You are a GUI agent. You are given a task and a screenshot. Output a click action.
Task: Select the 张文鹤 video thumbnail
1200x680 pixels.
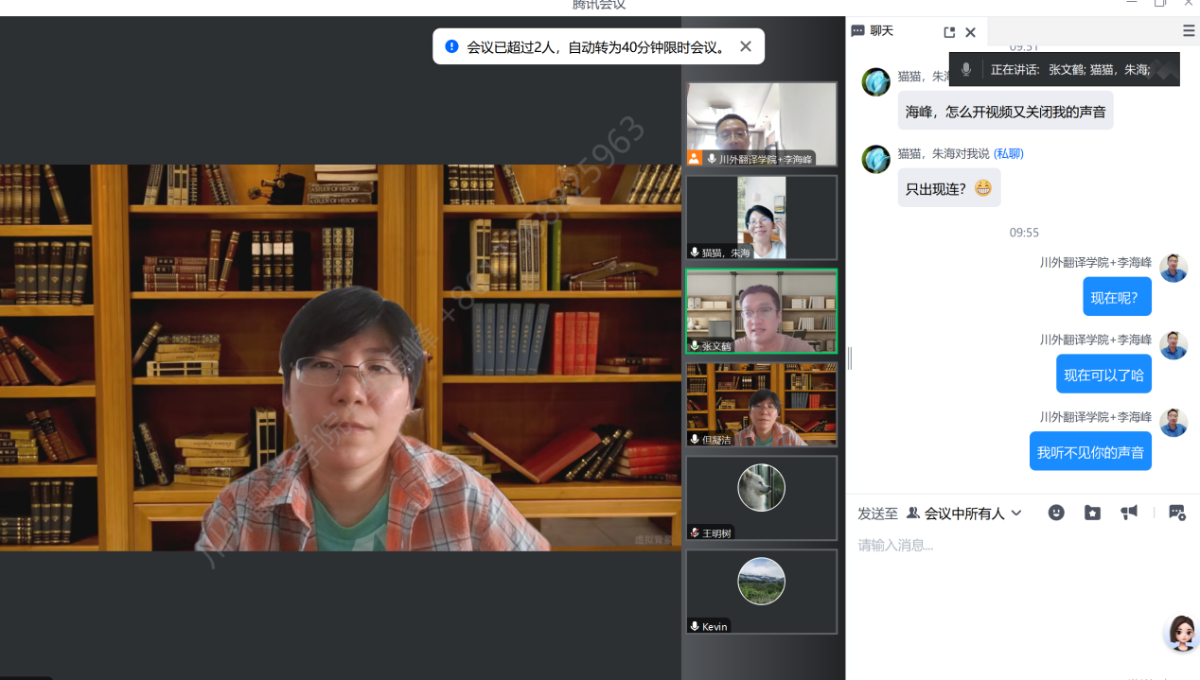coord(761,311)
